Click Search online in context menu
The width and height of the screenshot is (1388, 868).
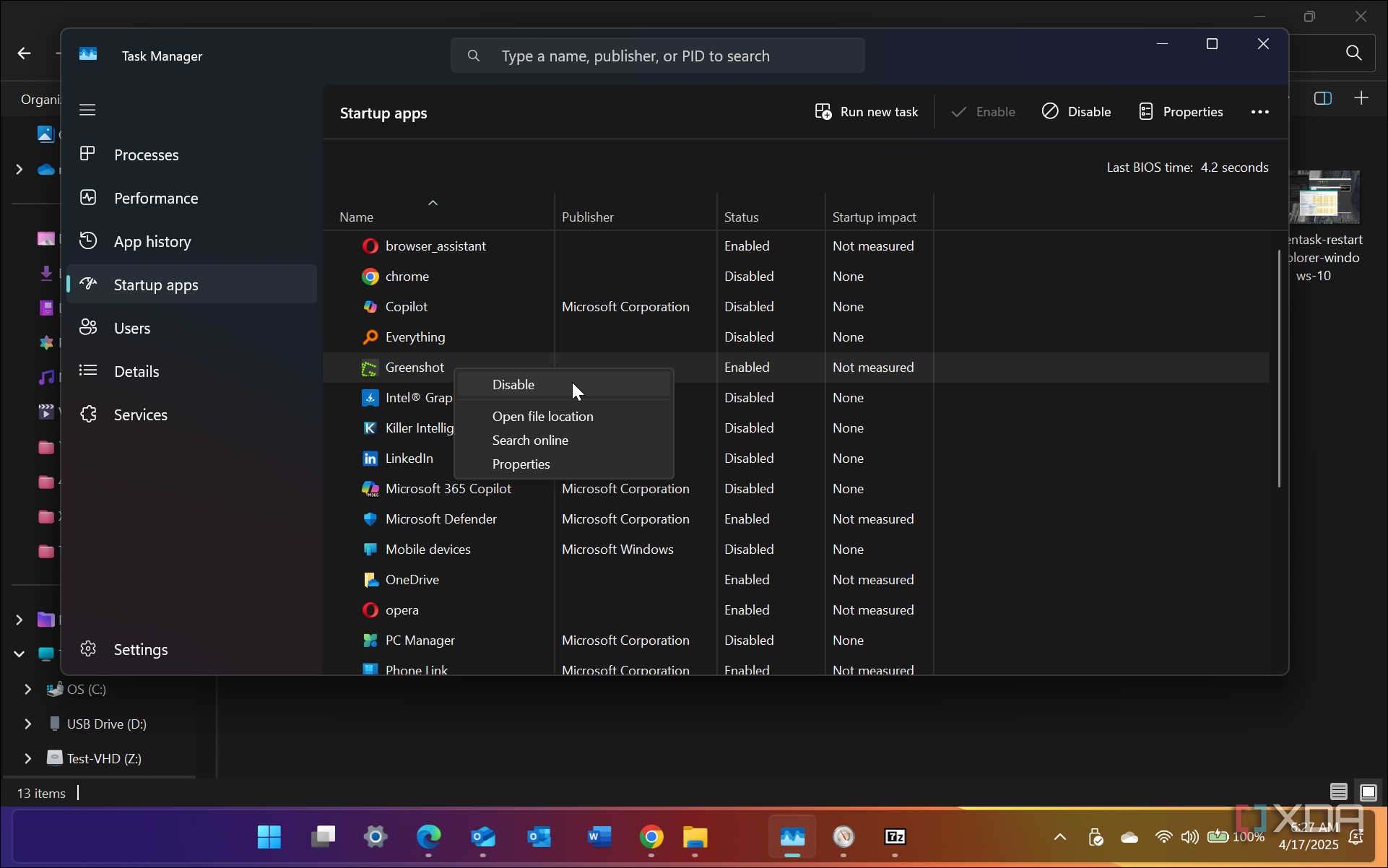coord(530,440)
